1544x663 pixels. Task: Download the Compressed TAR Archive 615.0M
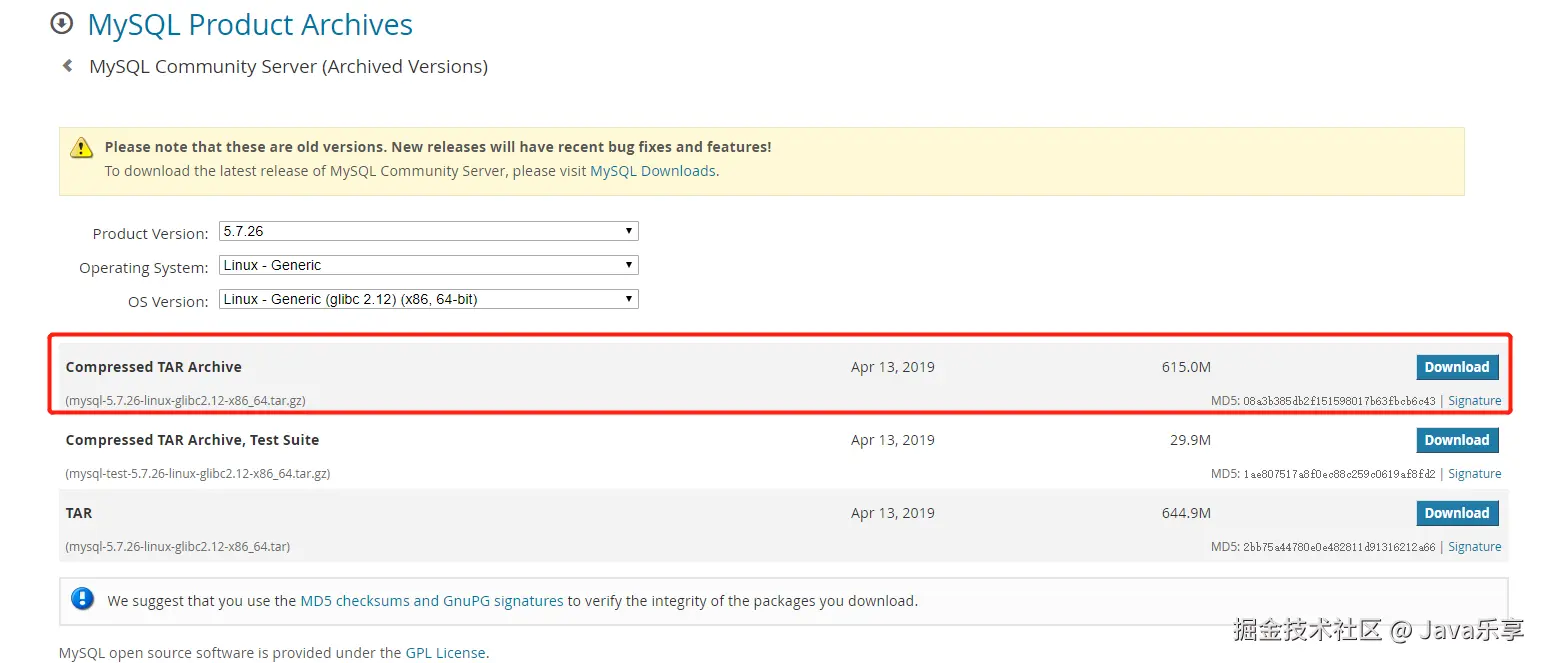1457,367
